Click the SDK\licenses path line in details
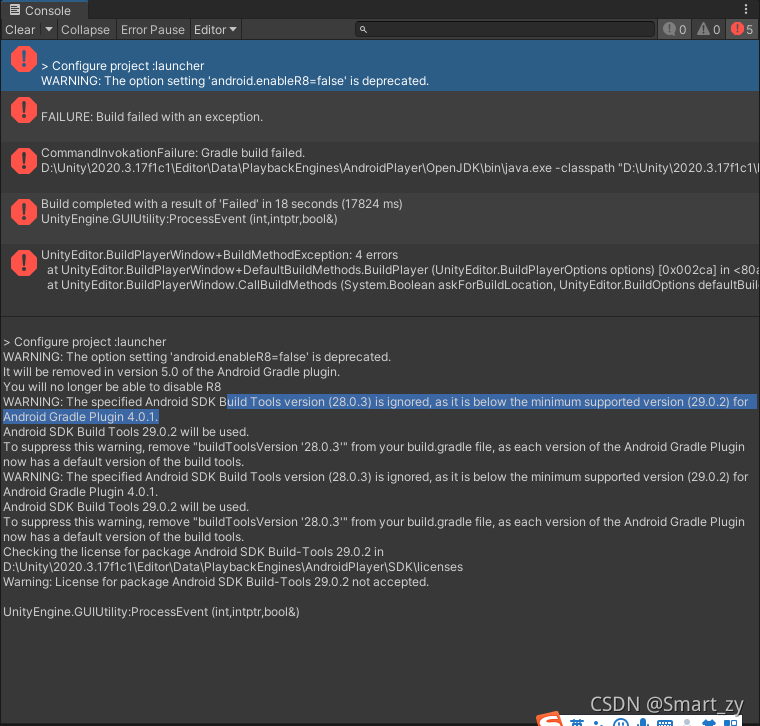Screen dimensions: 760x726 click(233, 567)
